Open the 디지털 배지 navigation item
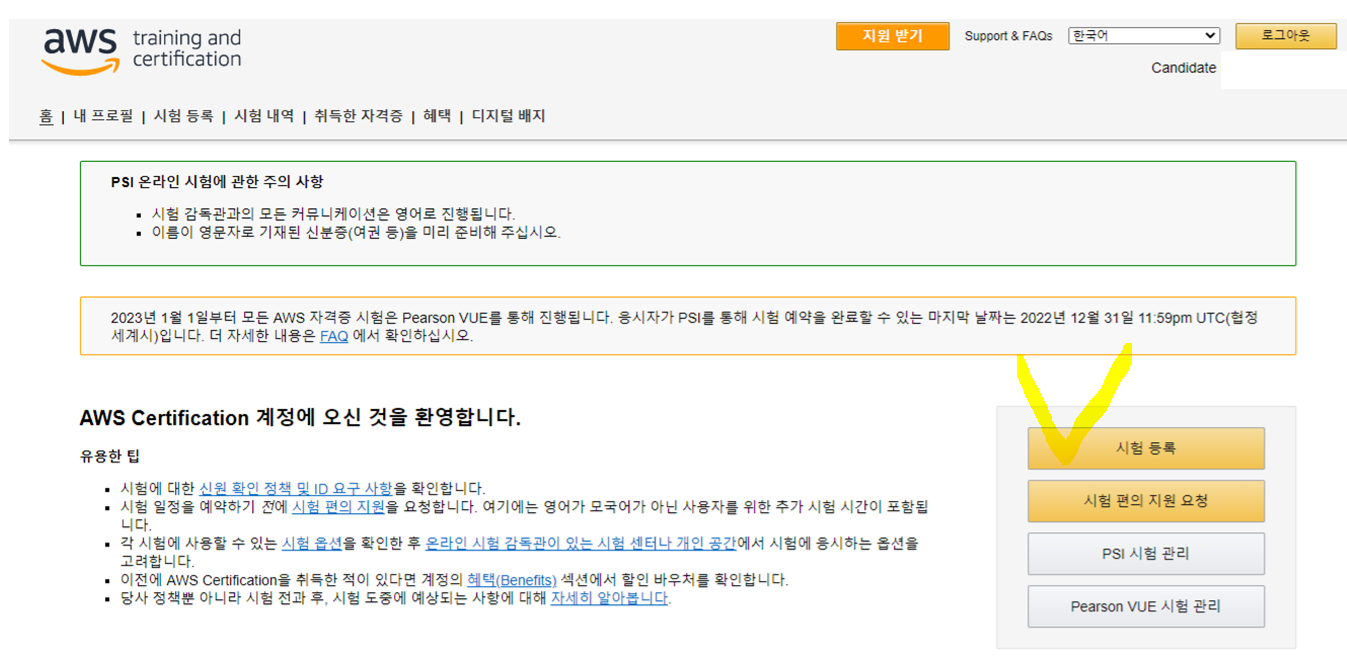 [508, 116]
